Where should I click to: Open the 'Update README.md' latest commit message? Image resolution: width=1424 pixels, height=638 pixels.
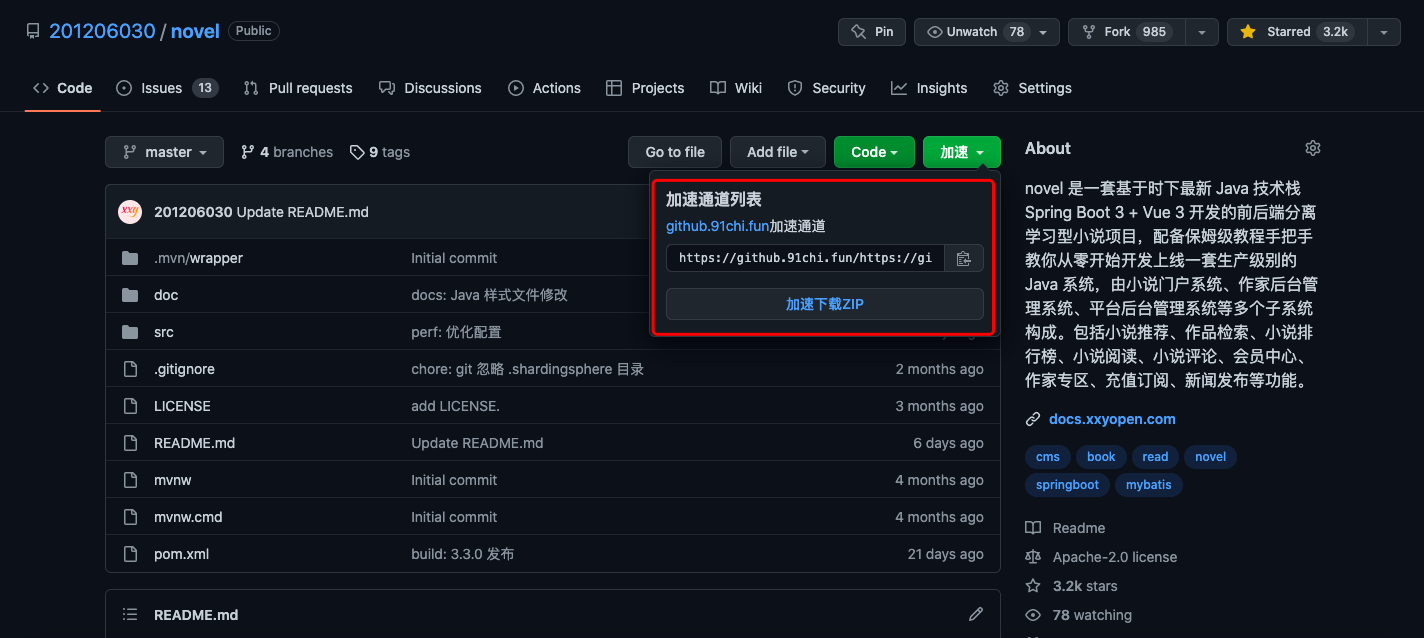(x=303, y=212)
